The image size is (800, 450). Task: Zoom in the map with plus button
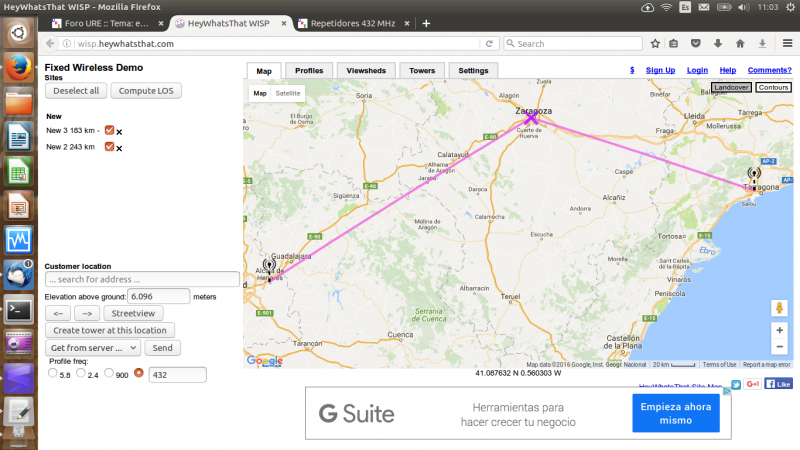point(780,329)
